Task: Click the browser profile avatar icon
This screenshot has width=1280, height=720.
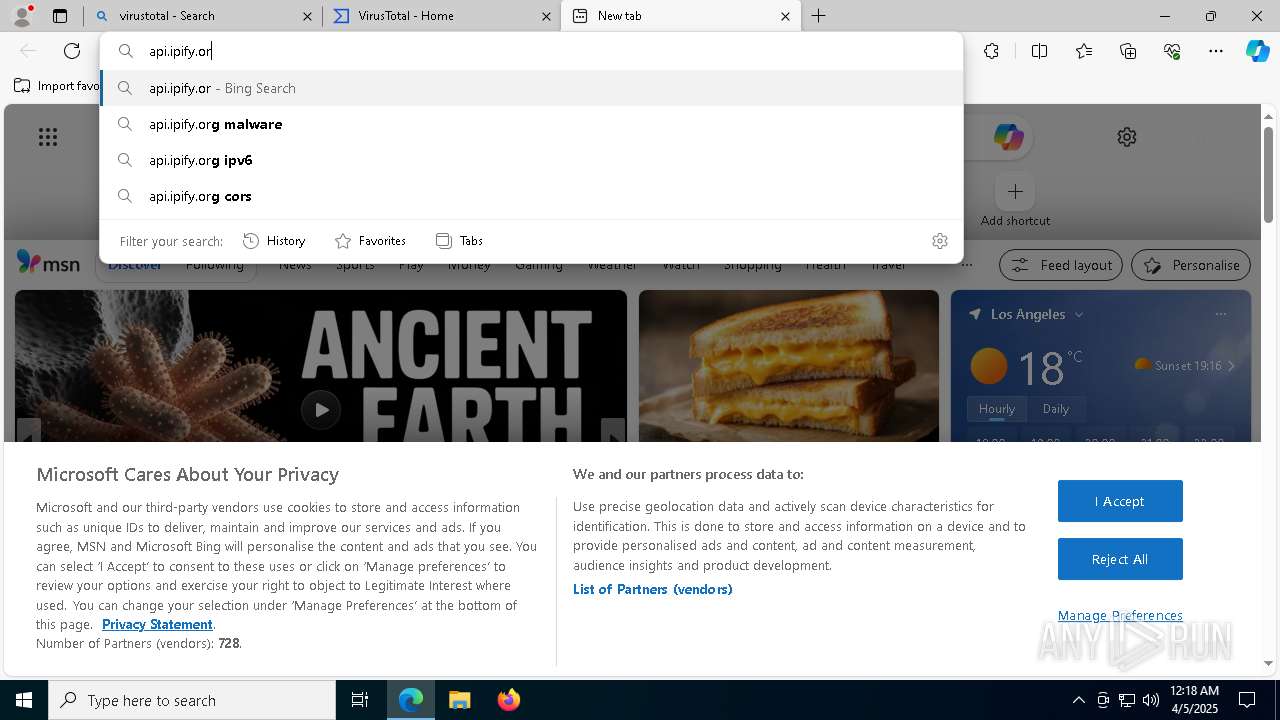Action: (x=22, y=16)
